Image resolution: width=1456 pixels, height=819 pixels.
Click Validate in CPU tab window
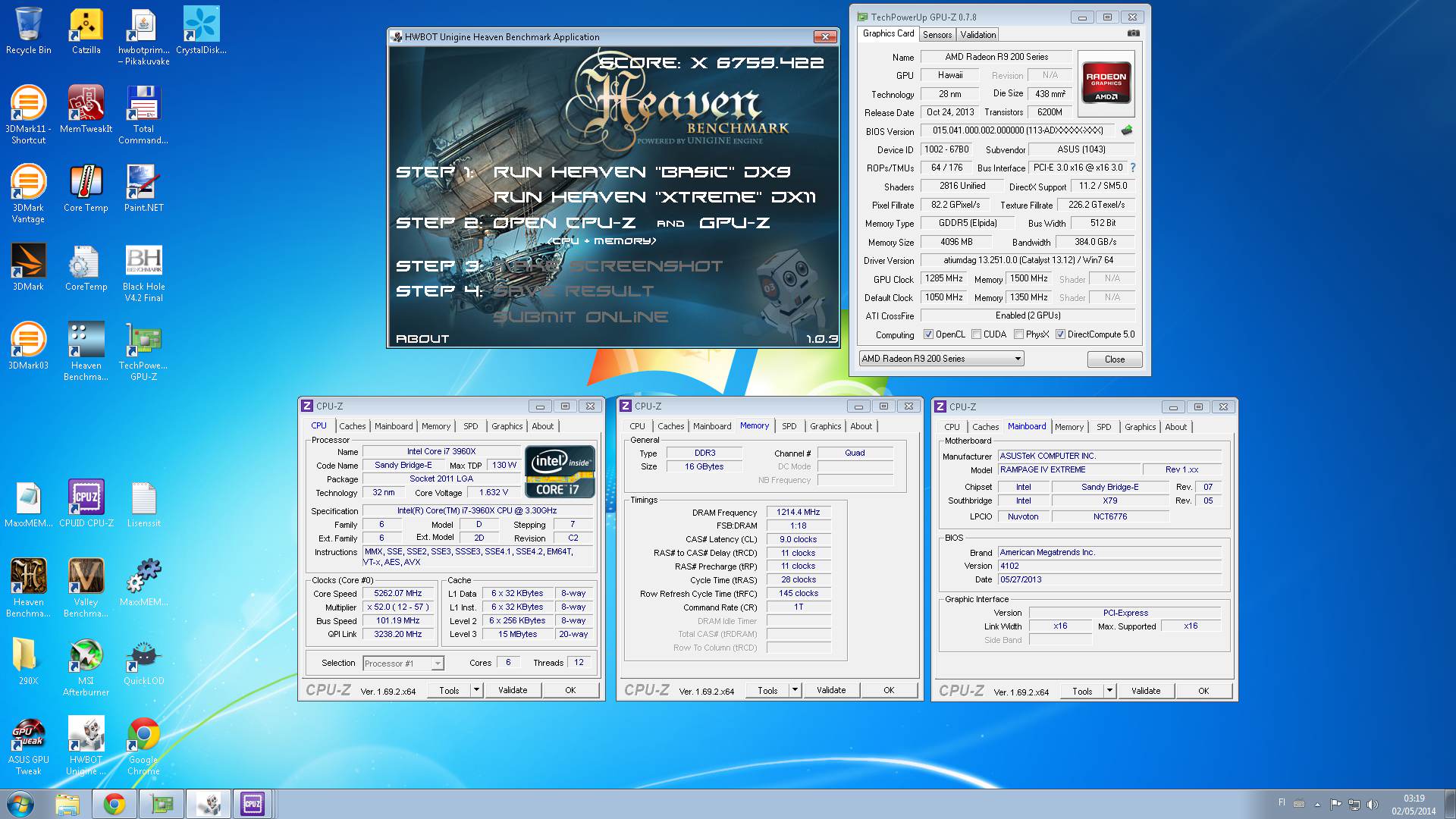pos(513,690)
